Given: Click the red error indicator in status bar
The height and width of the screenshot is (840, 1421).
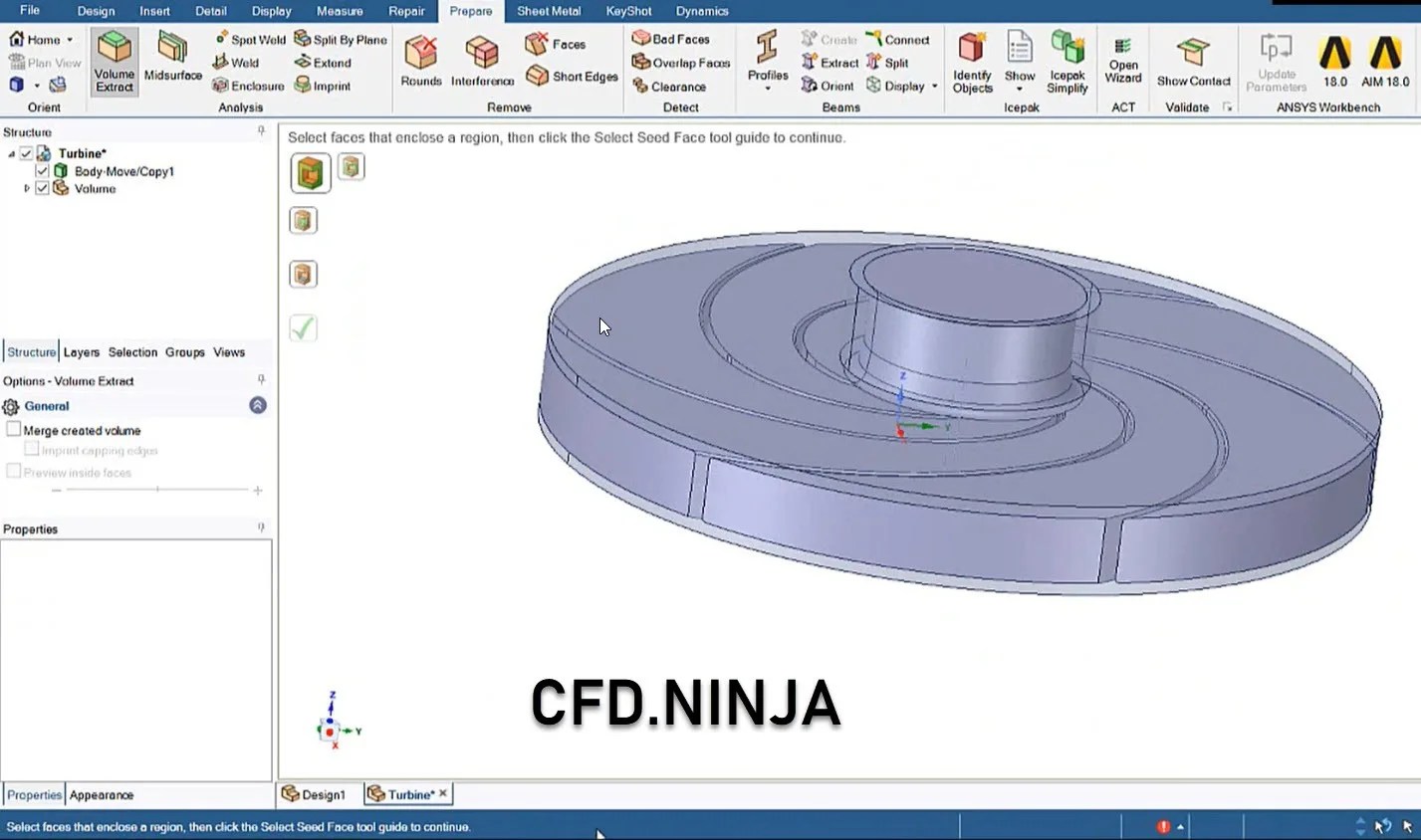Looking at the screenshot, I should point(1164,826).
